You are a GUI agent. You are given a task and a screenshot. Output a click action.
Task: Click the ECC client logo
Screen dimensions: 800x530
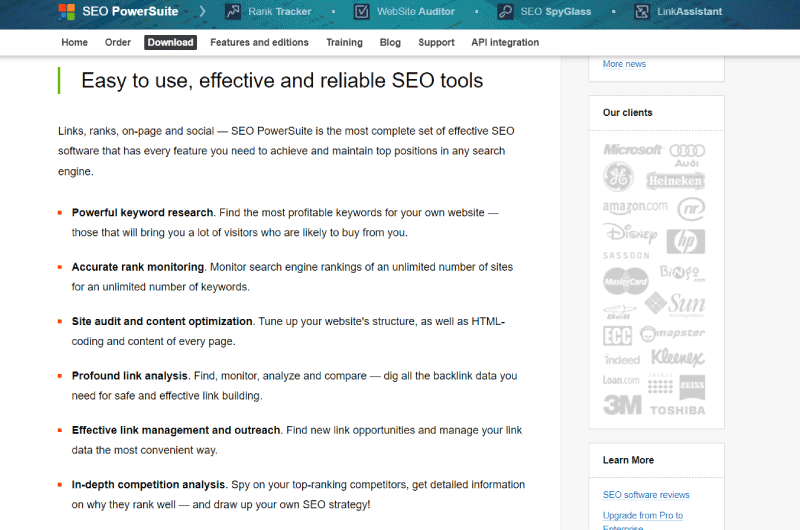617,336
